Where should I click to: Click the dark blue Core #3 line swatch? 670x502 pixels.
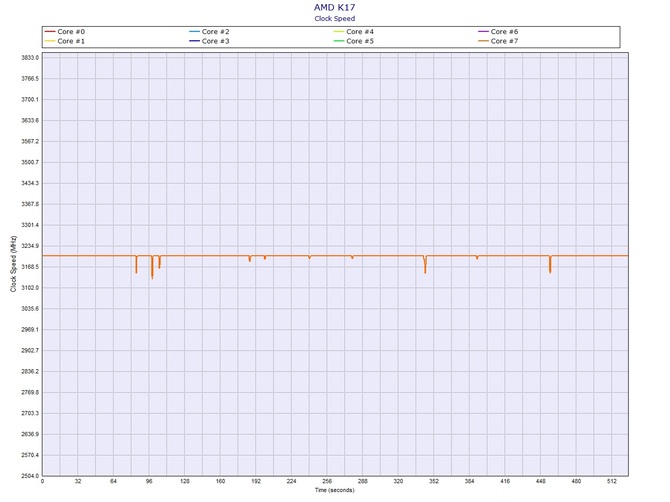click(194, 41)
